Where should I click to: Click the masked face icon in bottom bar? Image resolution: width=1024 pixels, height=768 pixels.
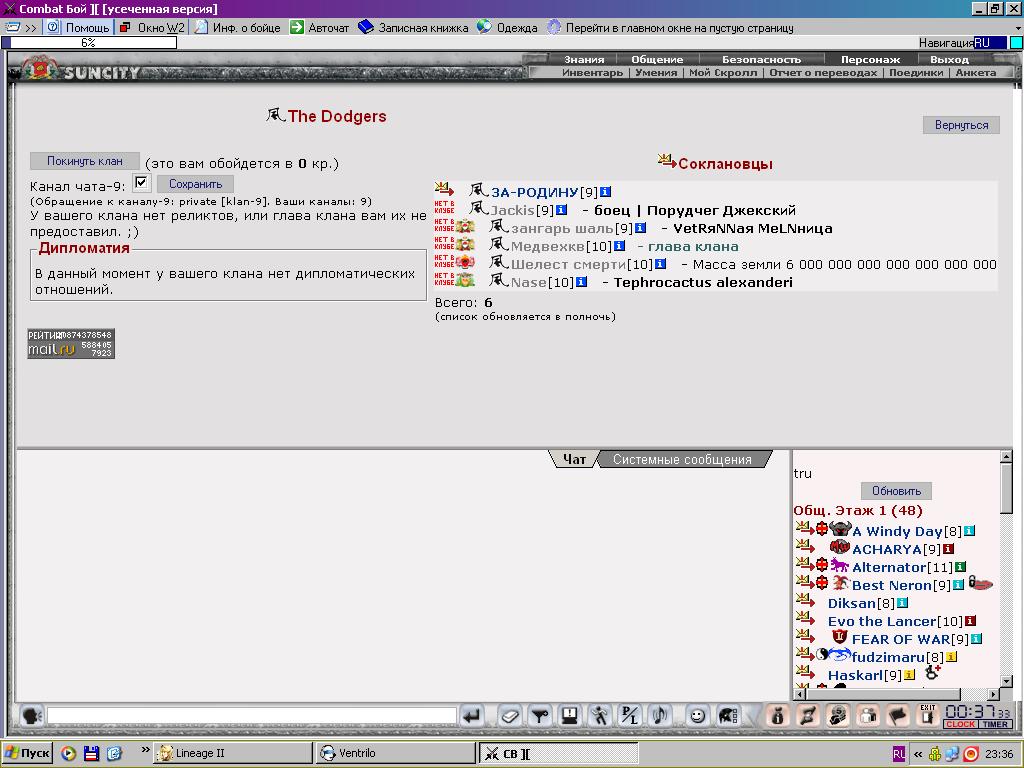(838, 716)
